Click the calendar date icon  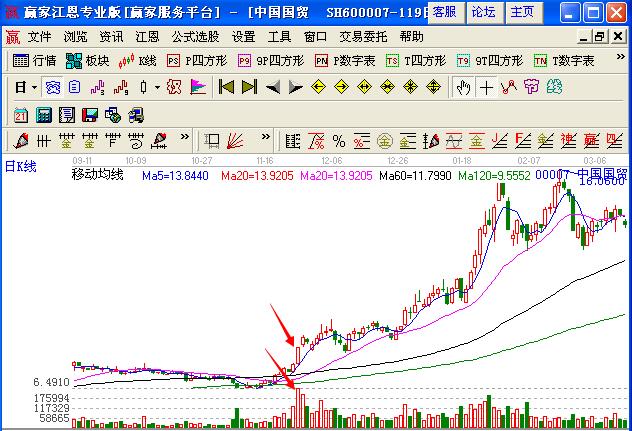click(21, 114)
